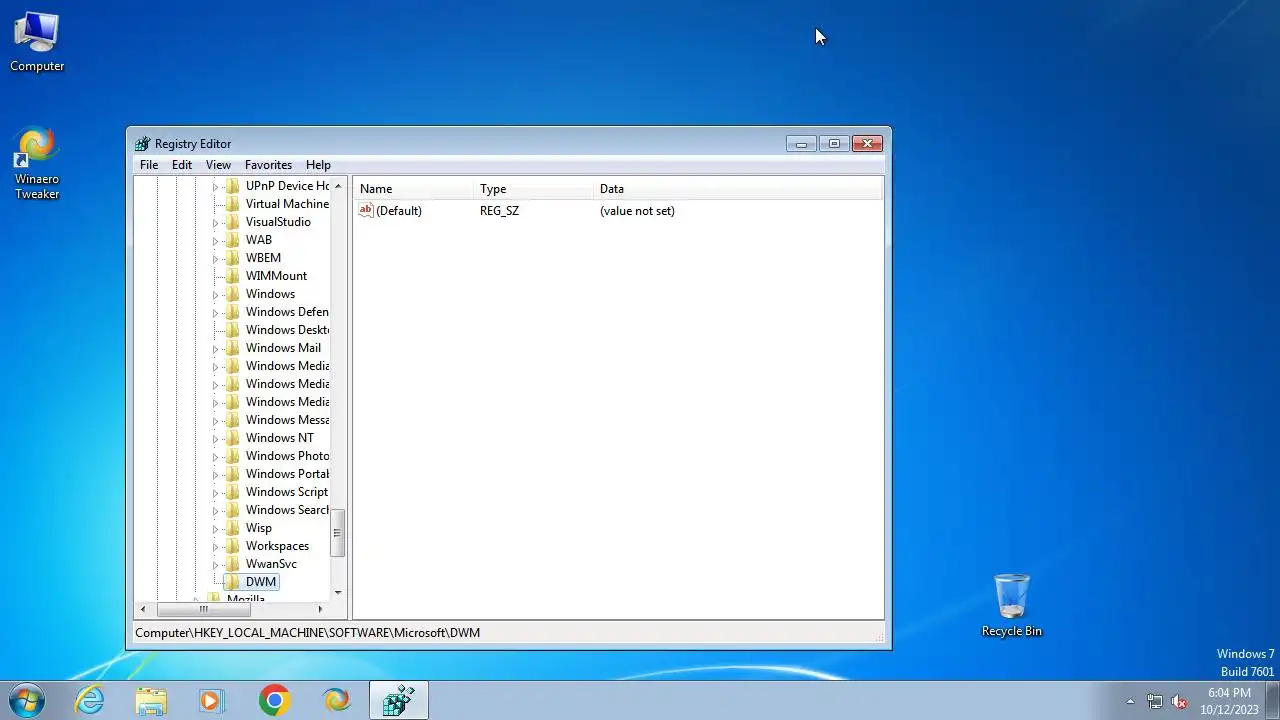
Task: Open Windows Explorer from the taskbar
Action: coord(151,700)
